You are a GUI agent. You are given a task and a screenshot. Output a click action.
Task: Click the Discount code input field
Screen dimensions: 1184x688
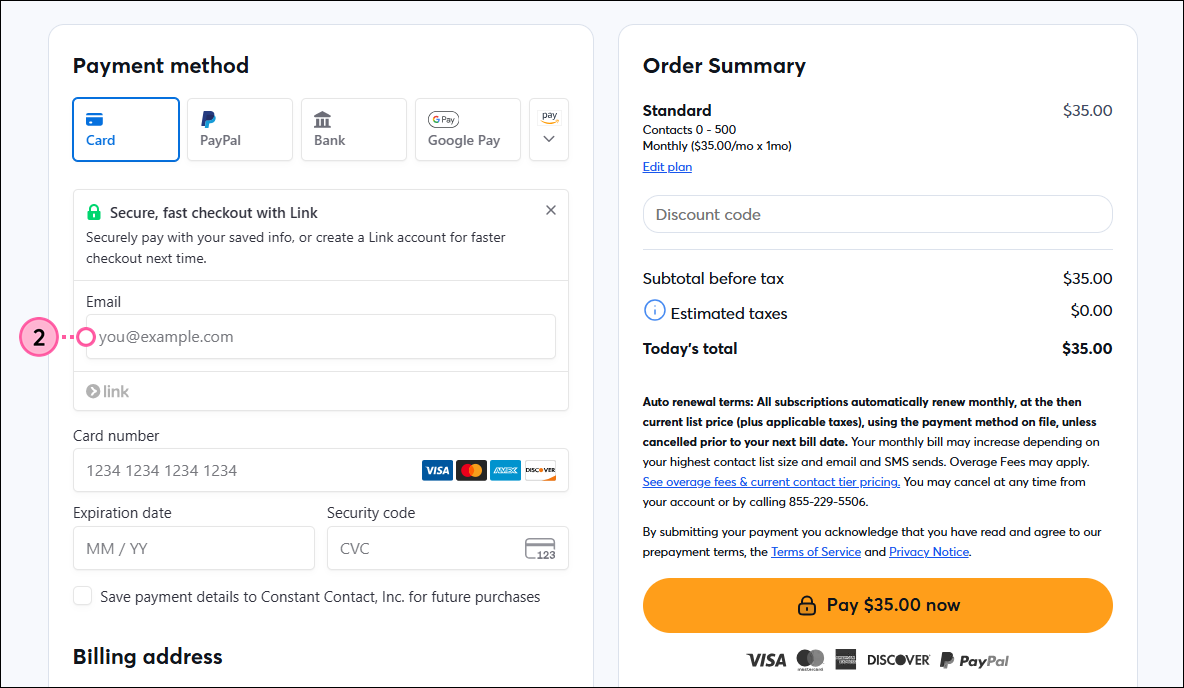(x=877, y=214)
